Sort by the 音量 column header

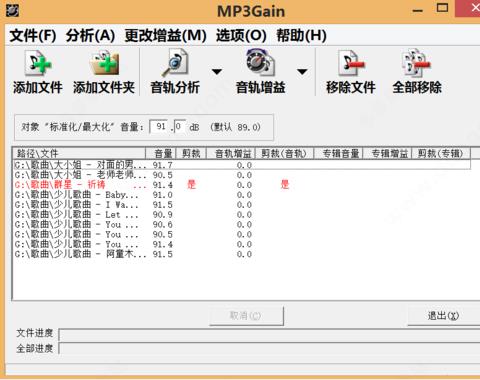click(161, 153)
